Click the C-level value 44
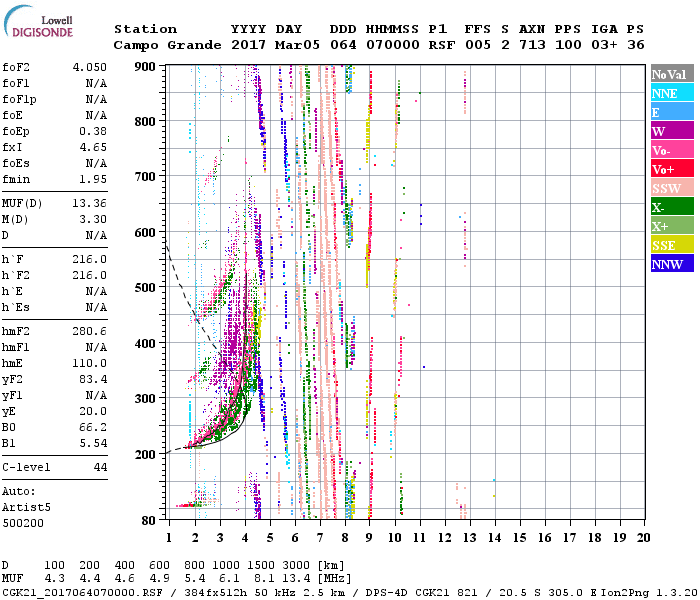This screenshot has width=700, height=600. pyautogui.click(x=100, y=467)
